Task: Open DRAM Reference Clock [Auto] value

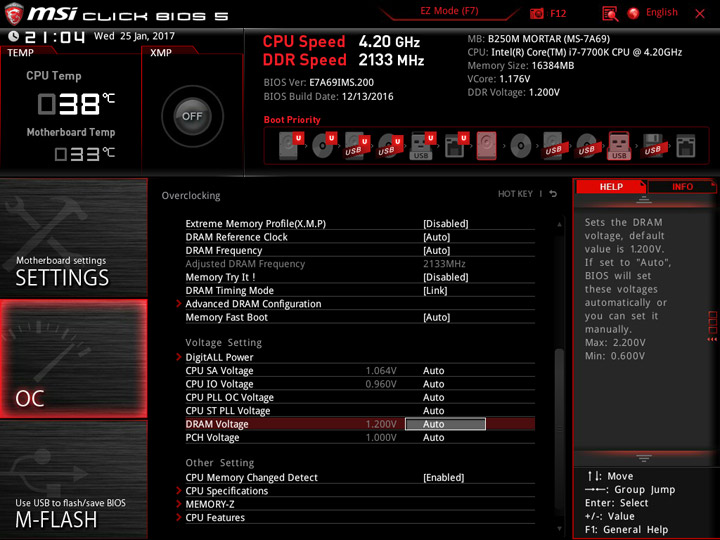Action: pyautogui.click(x=436, y=237)
